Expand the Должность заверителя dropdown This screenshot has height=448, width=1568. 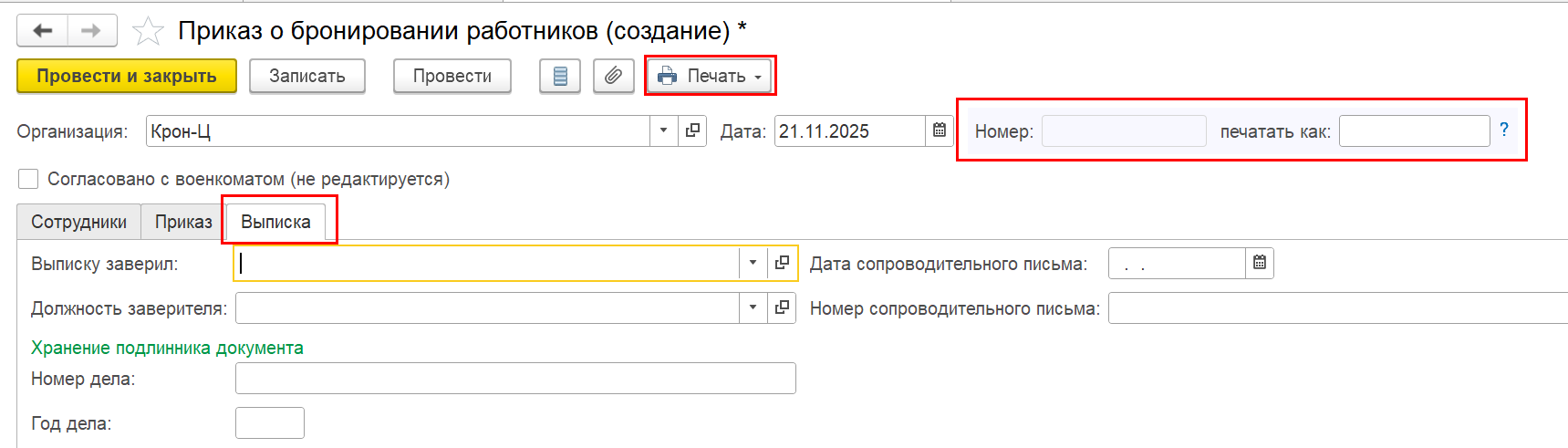click(753, 308)
